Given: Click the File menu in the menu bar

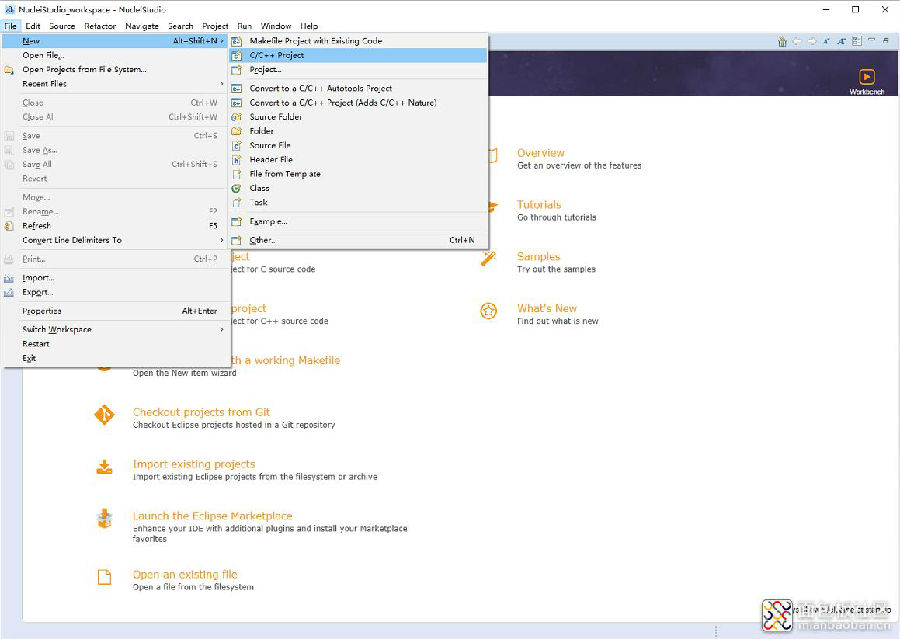Looking at the screenshot, I should pyautogui.click(x=10, y=26).
